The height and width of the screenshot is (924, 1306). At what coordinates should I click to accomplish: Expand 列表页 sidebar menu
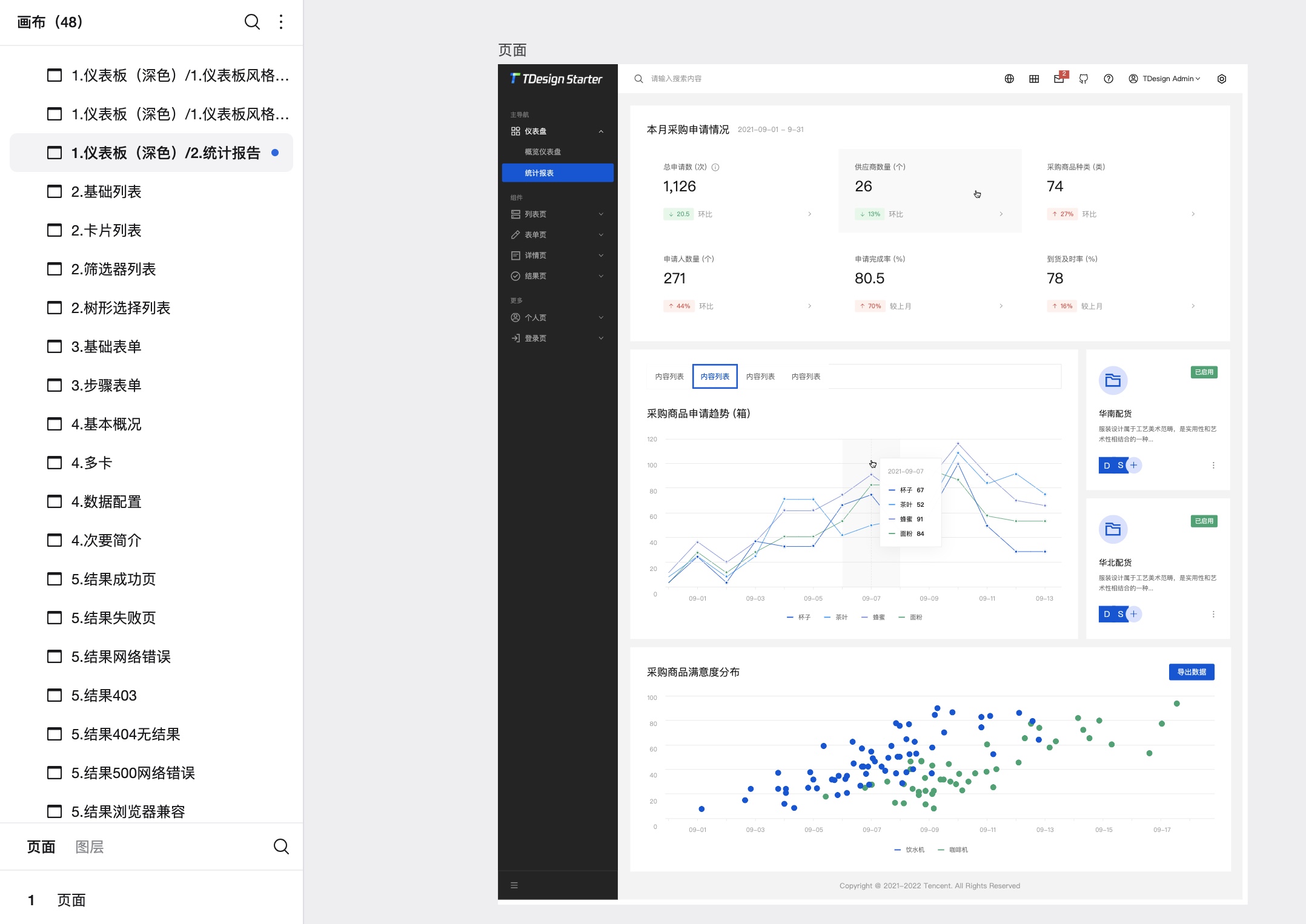pos(557,214)
